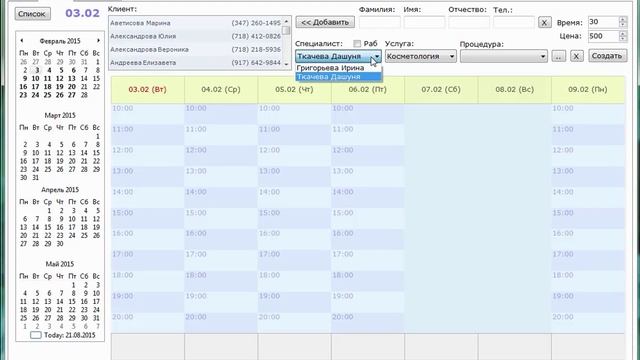Click the Время field showing 30

(x=603, y=22)
